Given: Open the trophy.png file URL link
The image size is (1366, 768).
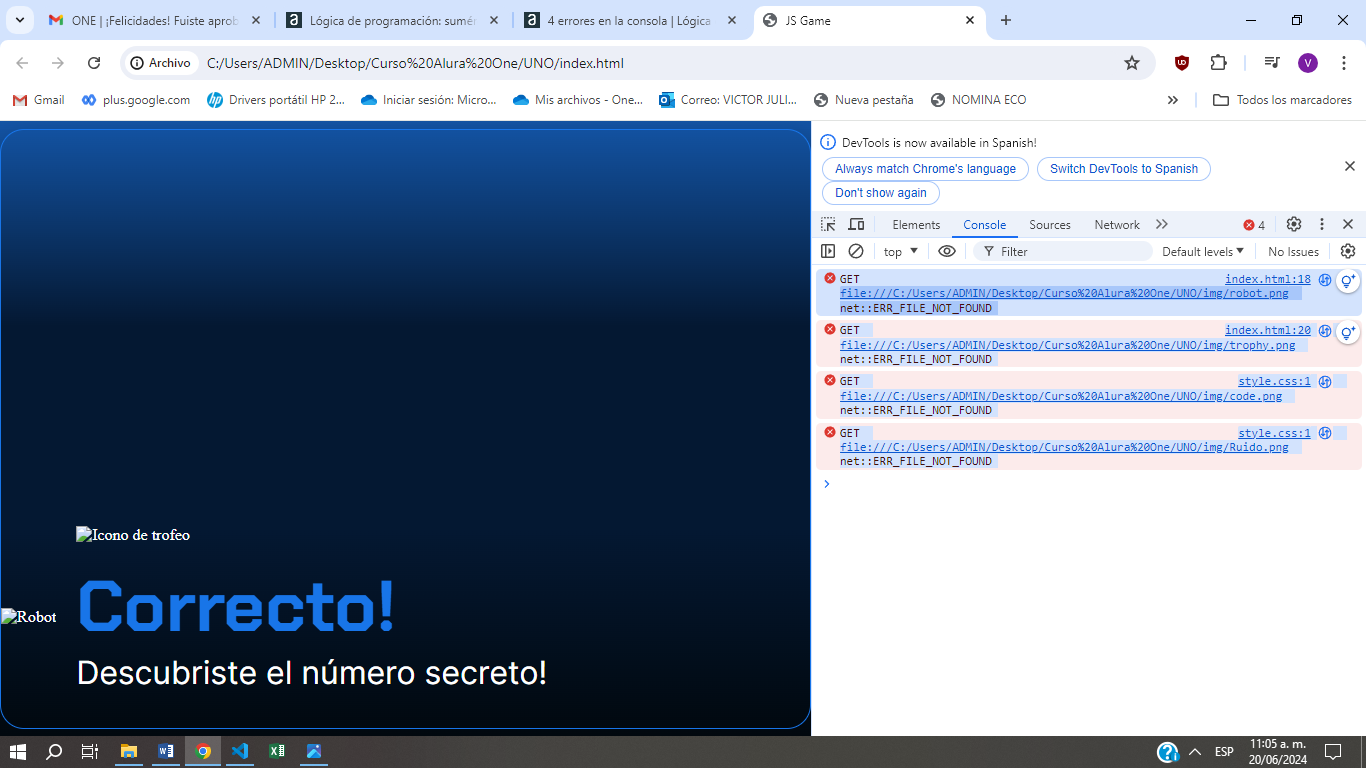Looking at the screenshot, I should 1067,345.
